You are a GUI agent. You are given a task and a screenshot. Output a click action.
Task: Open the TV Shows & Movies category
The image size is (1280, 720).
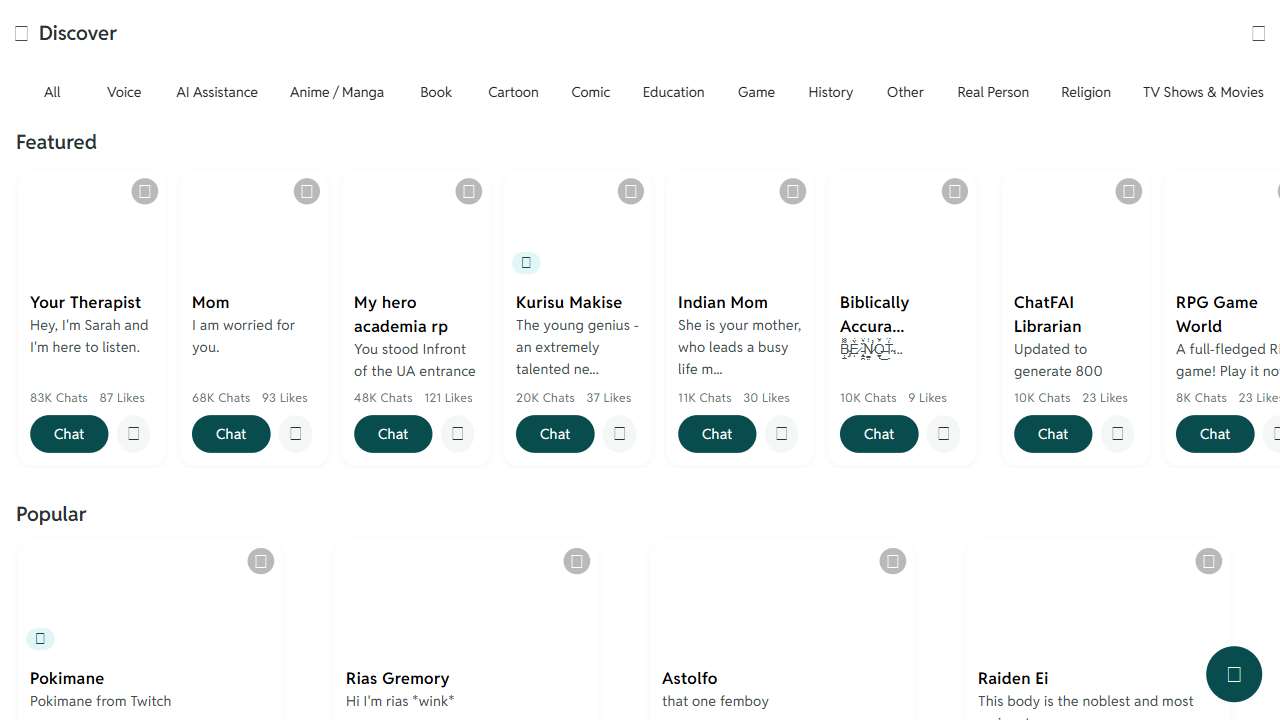(x=1203, y=92)
